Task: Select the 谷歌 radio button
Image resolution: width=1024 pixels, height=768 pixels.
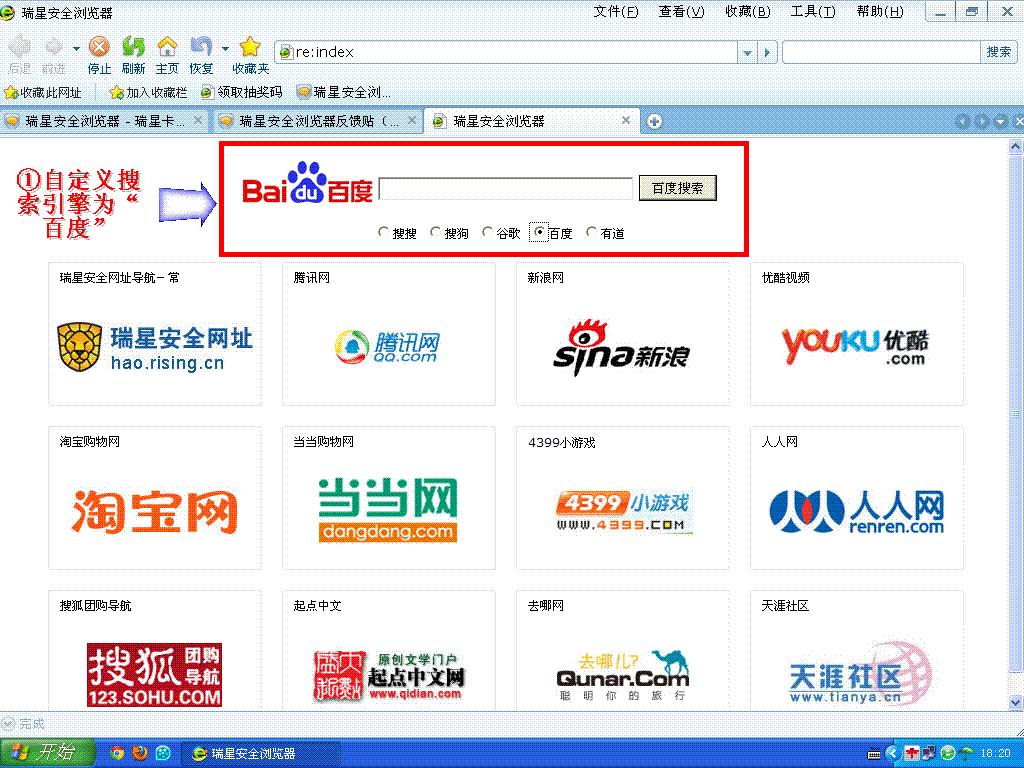Action: pos(487,232)
